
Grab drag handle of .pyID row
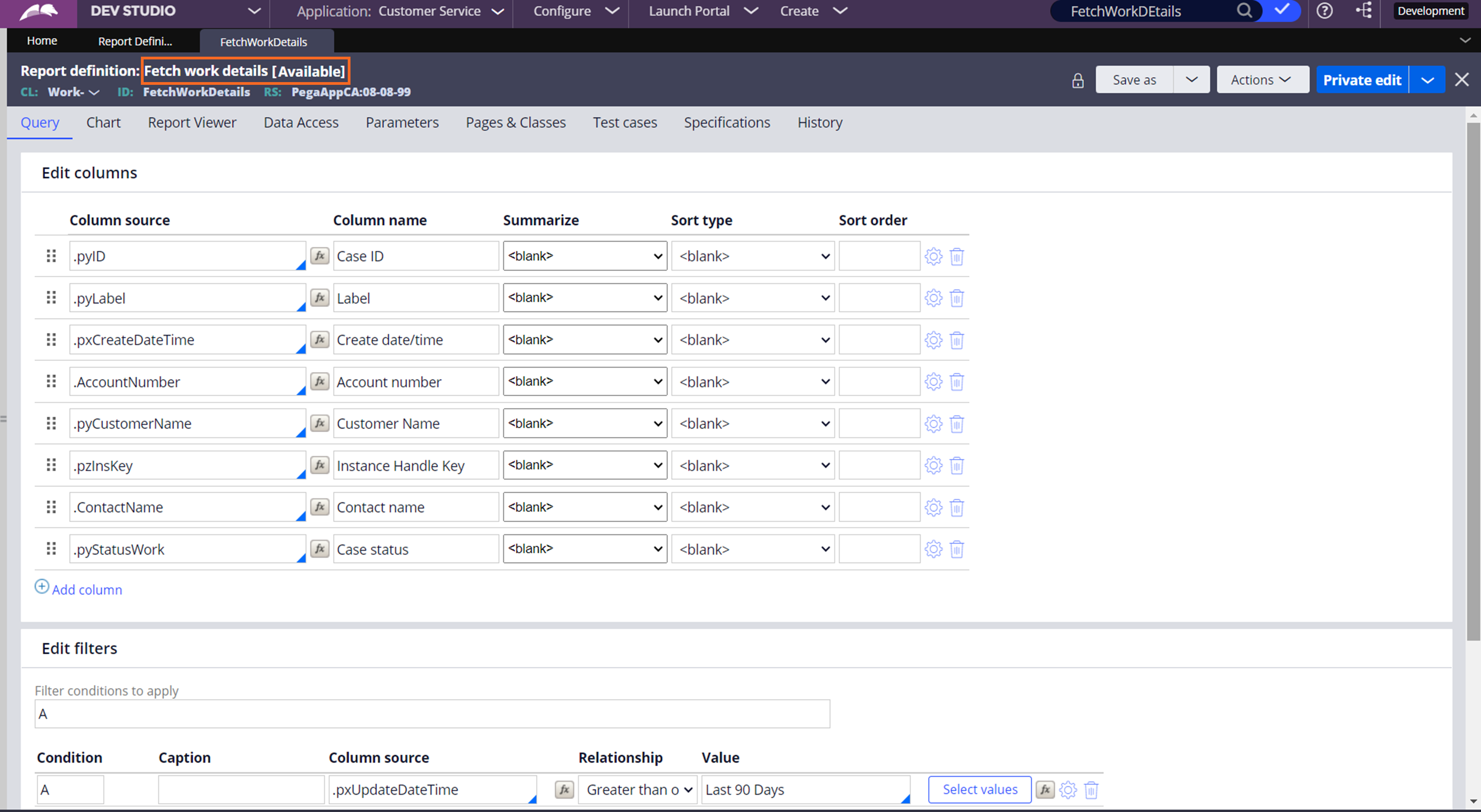(51, 256)
